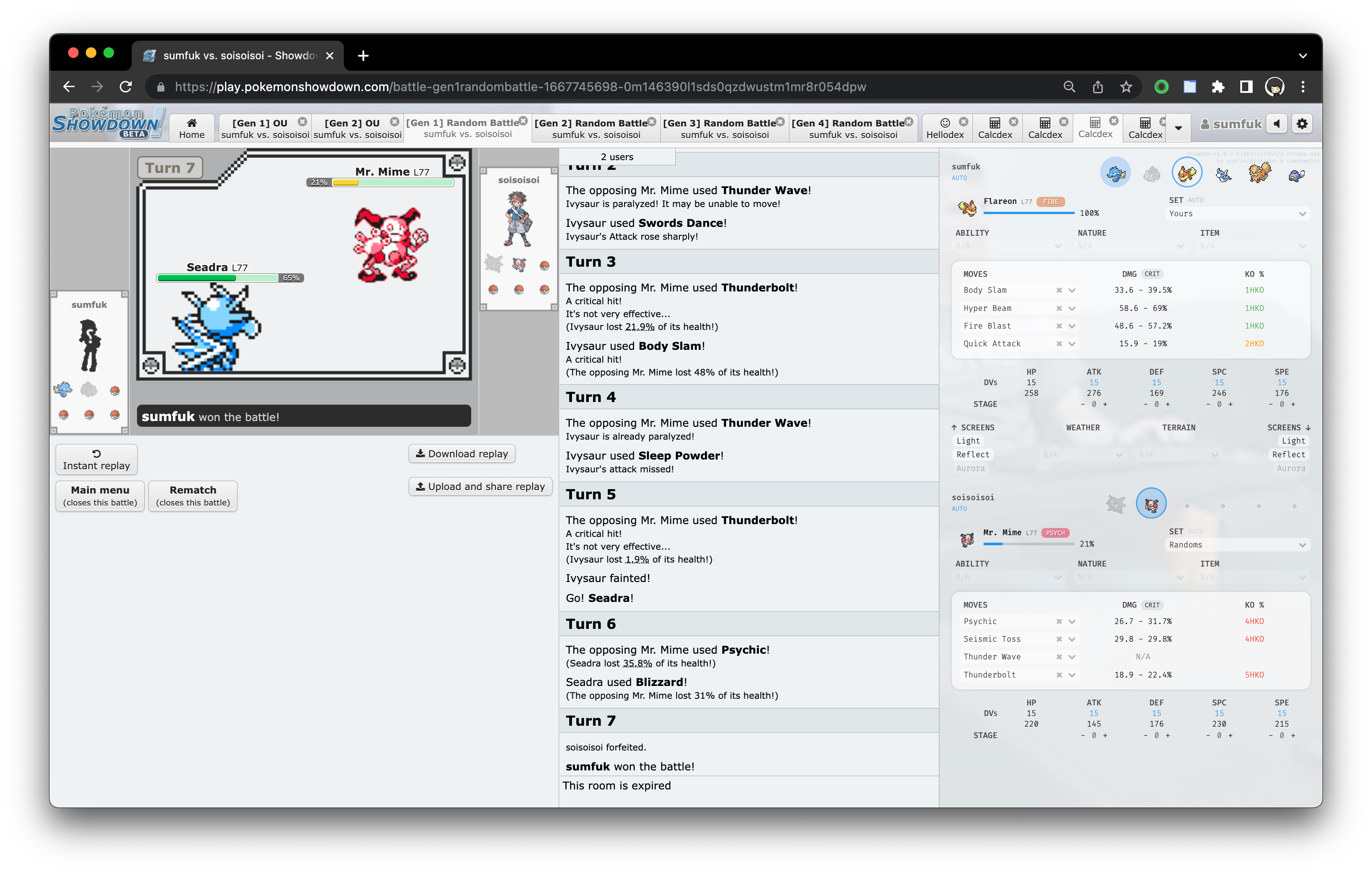
Task: Expand the Seismic Toss move dropdown
Action: tap(1072, 639)
